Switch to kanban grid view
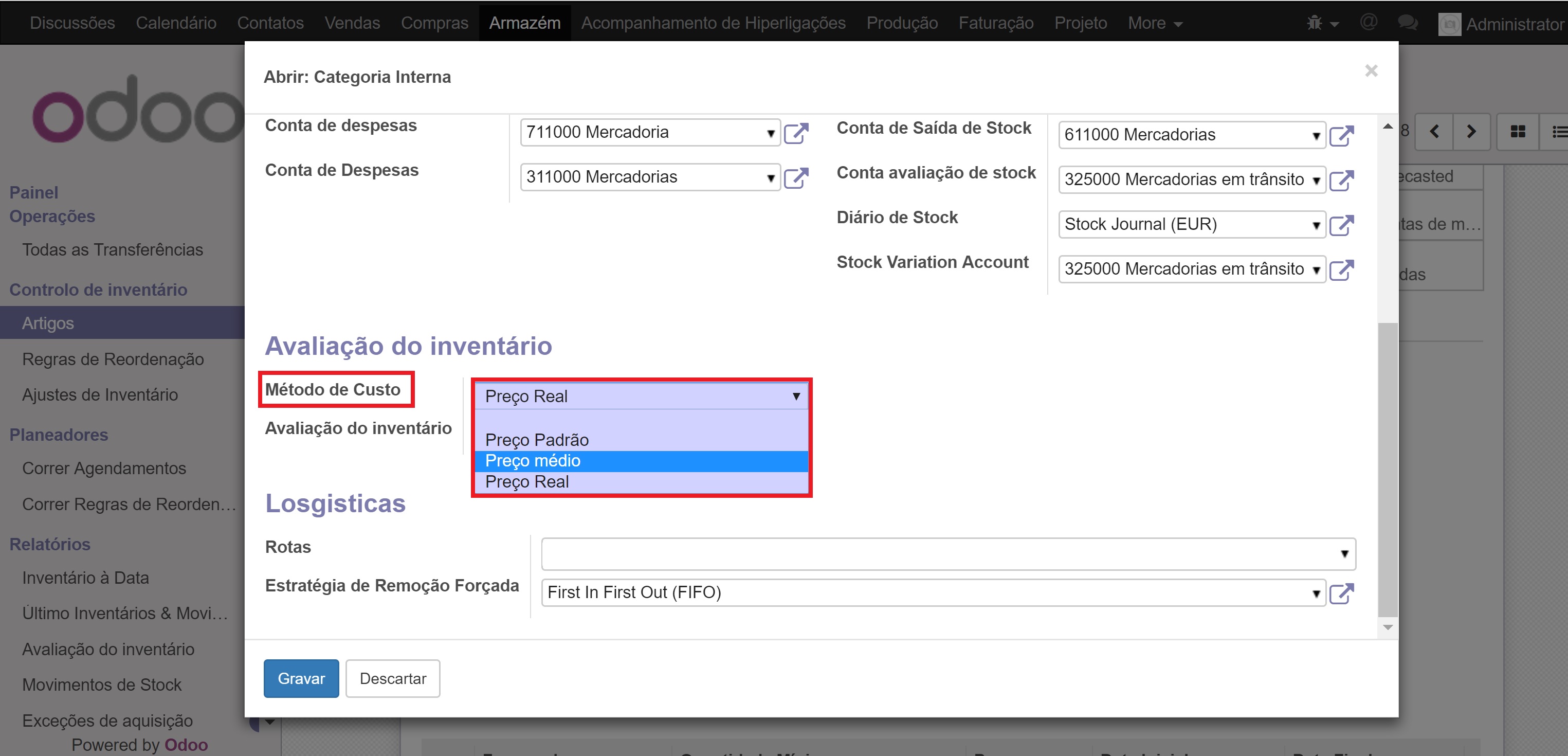The image size is (1568, 756). 1518,132
